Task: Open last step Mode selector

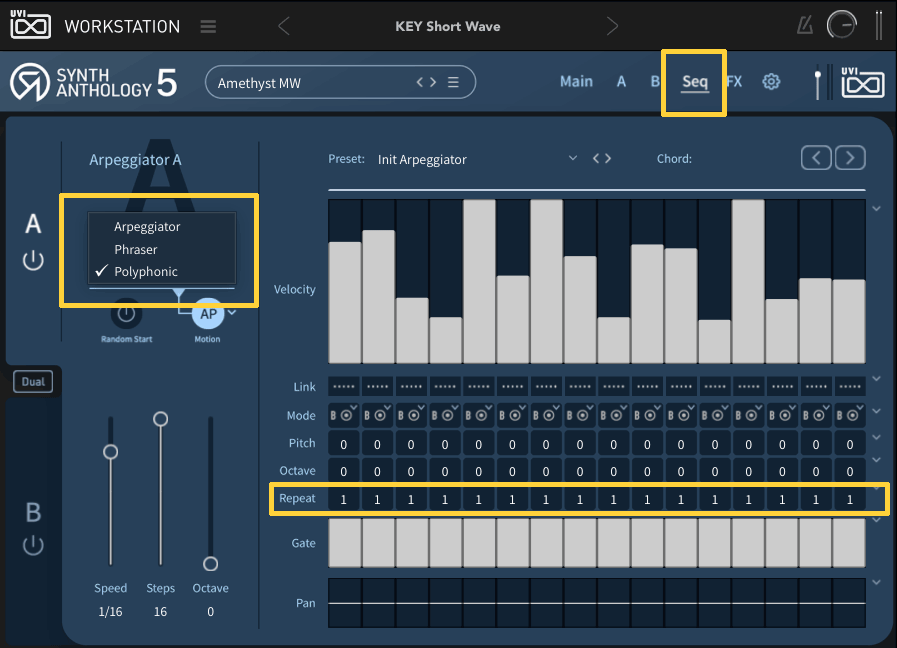Action: tap(850, 415)
